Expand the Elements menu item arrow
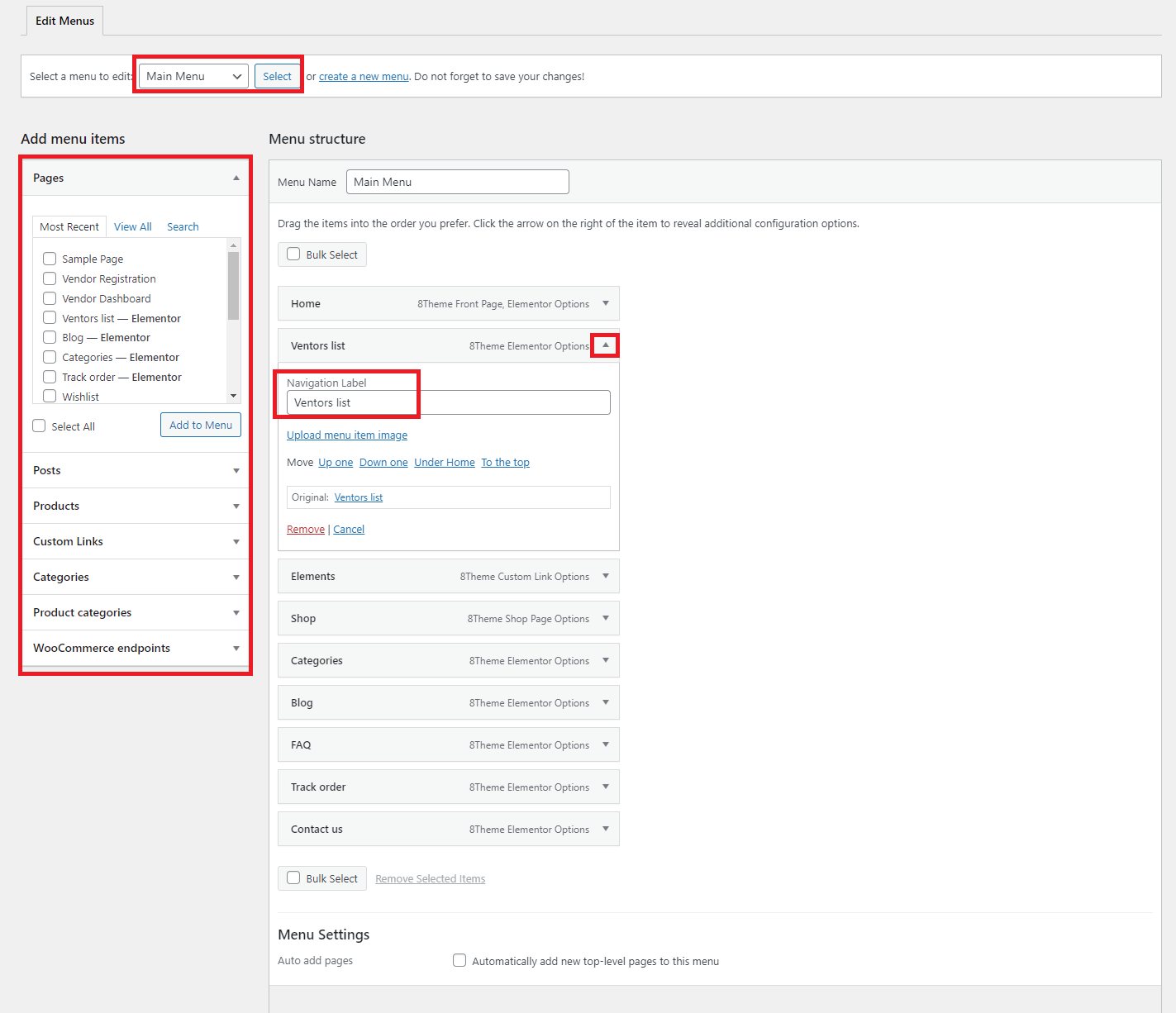Viewport: 1176px width, 1013px height. point(606,576)
